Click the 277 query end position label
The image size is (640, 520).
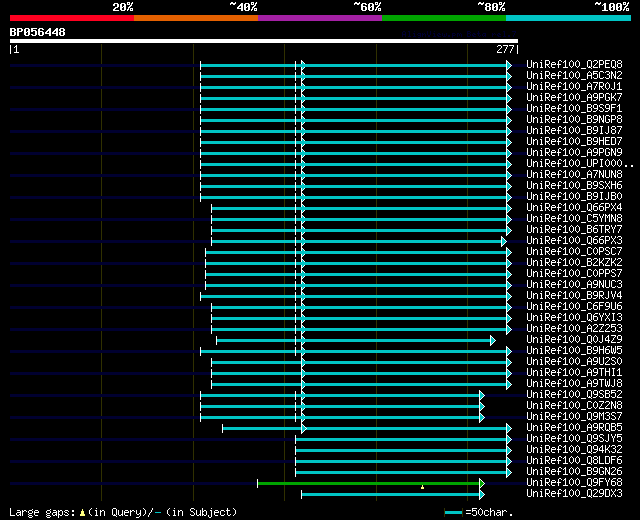pyautogui.click(x=505, y=49)
